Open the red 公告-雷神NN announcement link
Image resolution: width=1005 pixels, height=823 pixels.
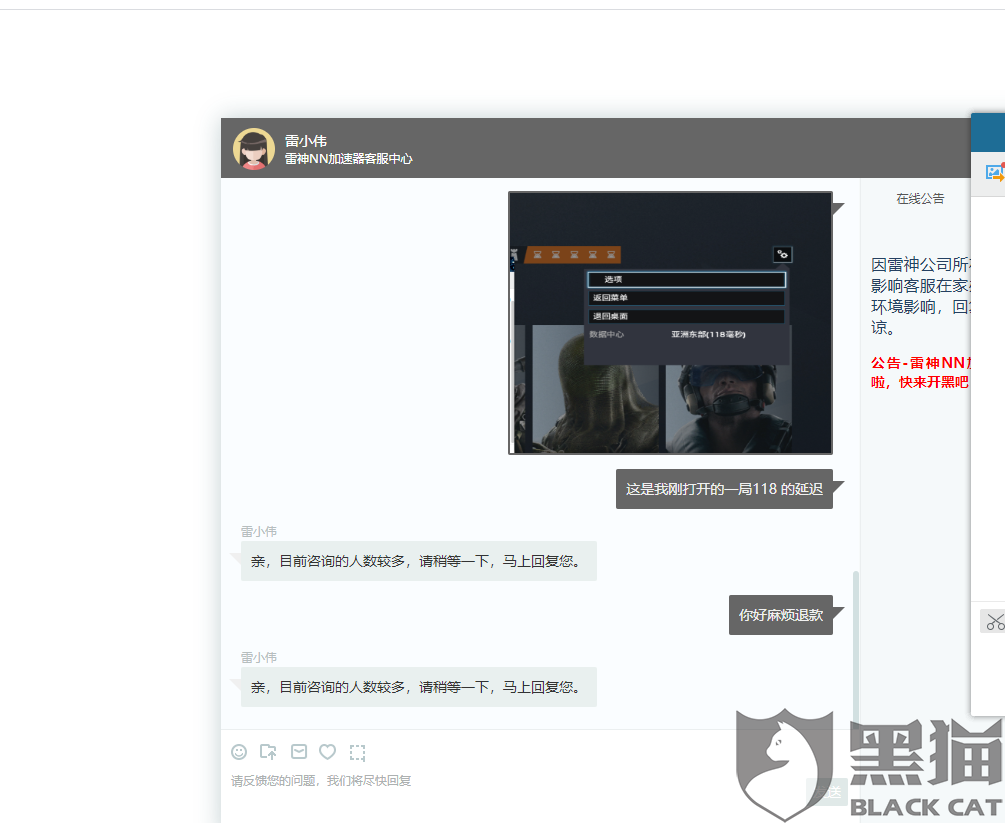coord(920,372)
